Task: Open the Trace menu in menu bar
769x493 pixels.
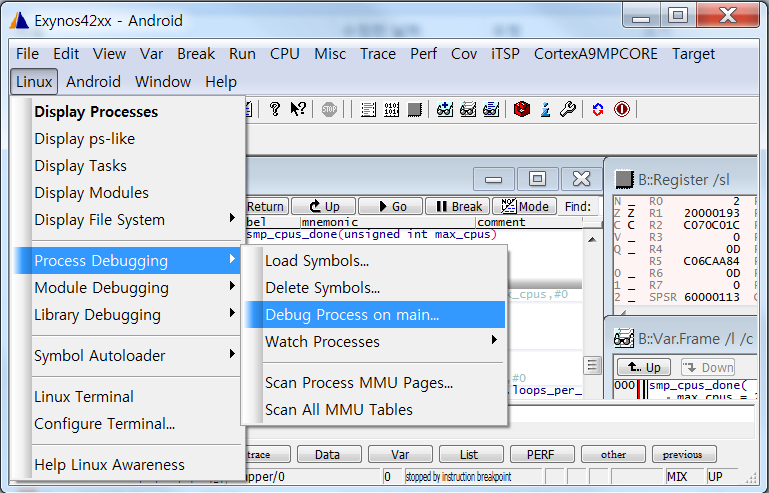Action: click(378, 54)
